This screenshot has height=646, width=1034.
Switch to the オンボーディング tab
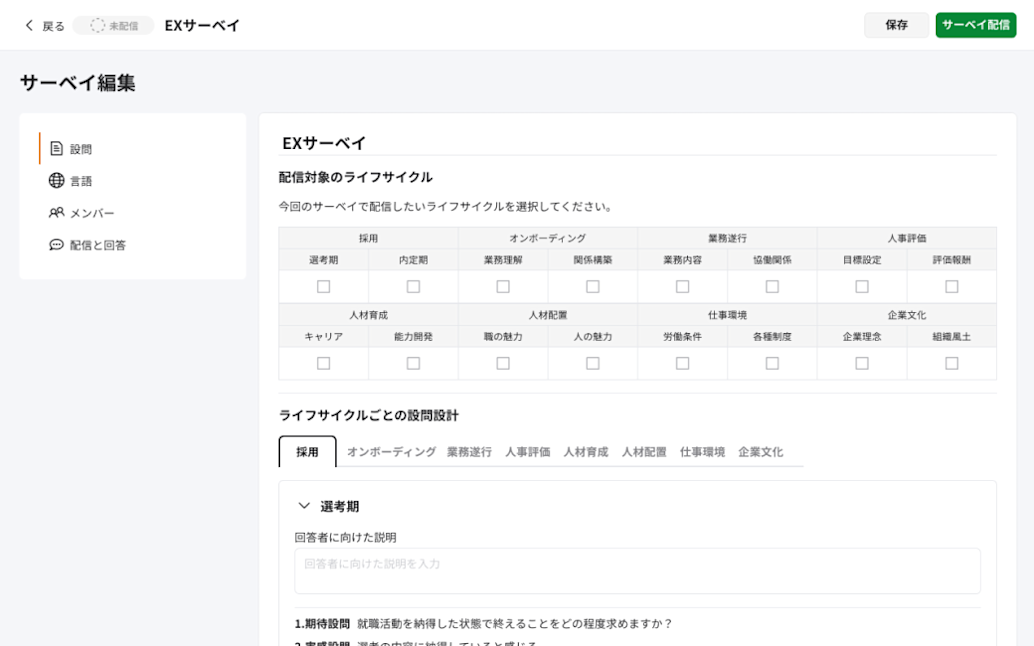click(390, 452)
